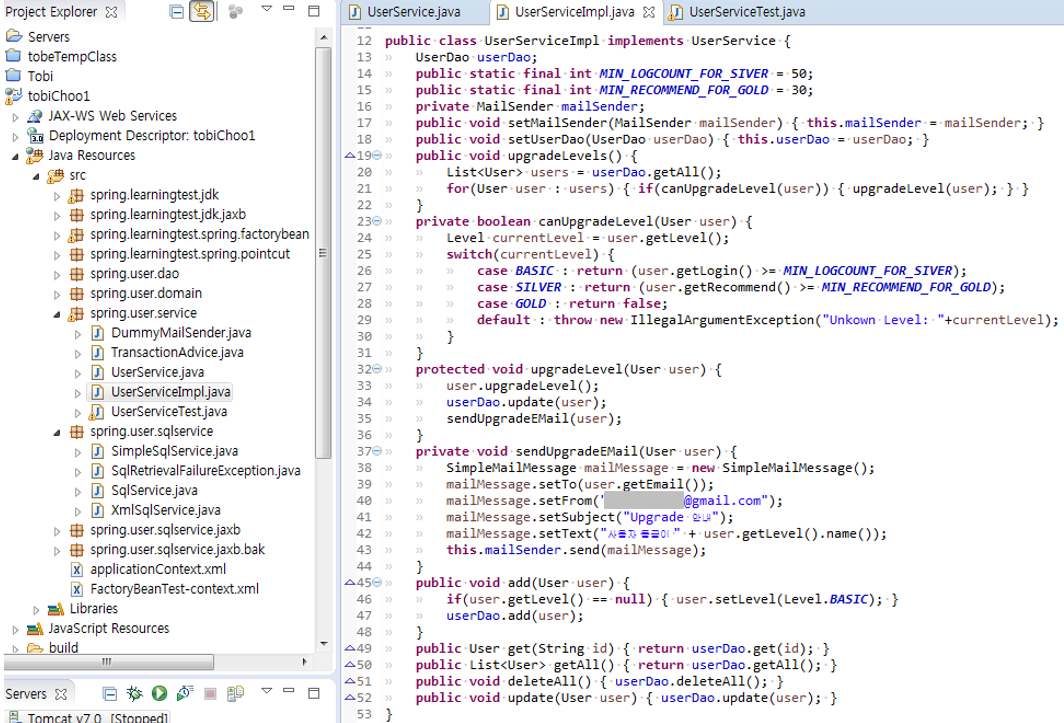Image resolution: width=1064 pixels, height=723 pixels.
Task: Collapse the src folder
Action: (x=36, y=176)
